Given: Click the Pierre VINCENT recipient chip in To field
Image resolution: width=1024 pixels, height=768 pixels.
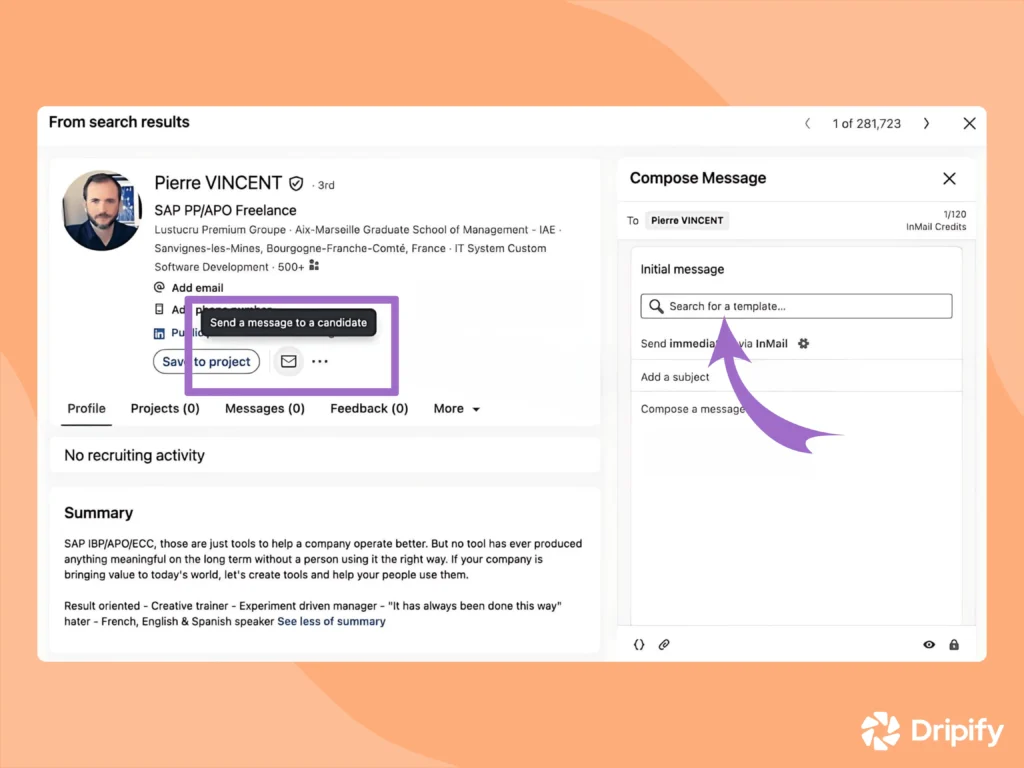Looking at the screenshot, I should [687, 219].
